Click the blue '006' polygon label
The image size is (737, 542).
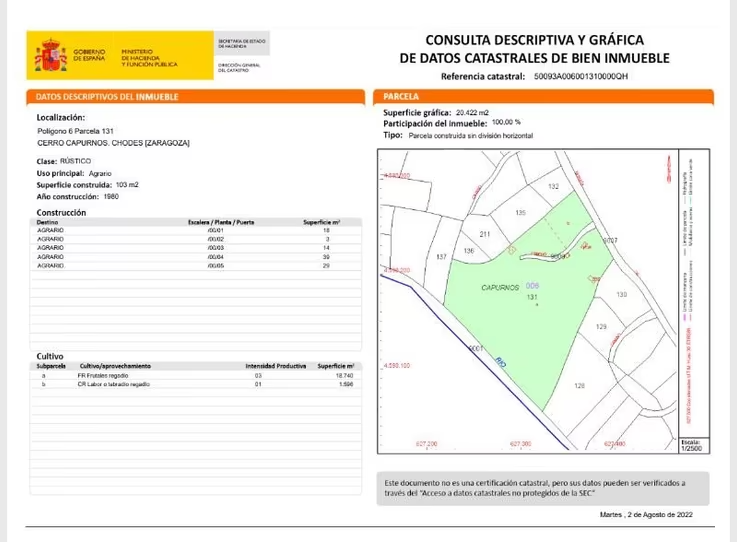(532, 285)
